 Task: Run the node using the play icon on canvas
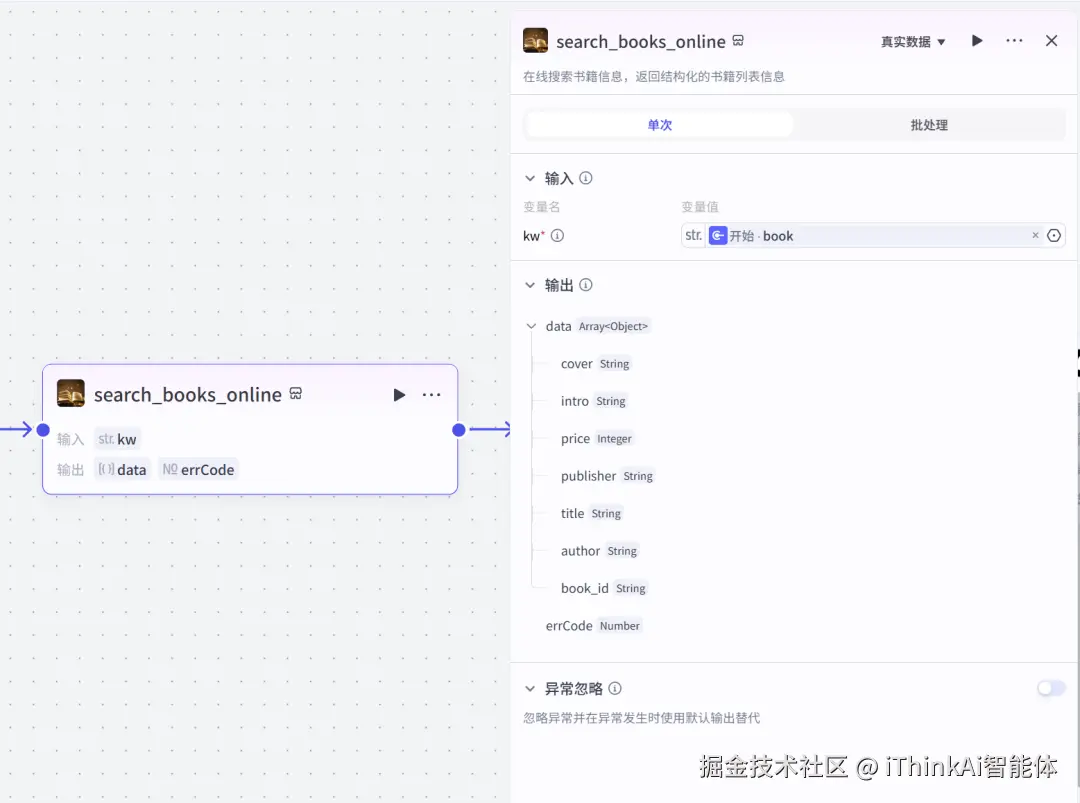click(x=399, y=394)
